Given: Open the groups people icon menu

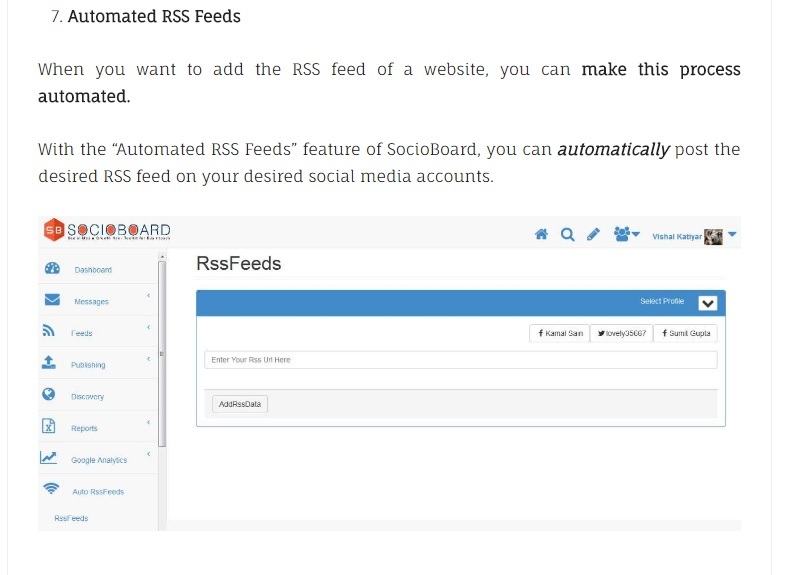Looking at the screenshot, I should tap(626, 234).
